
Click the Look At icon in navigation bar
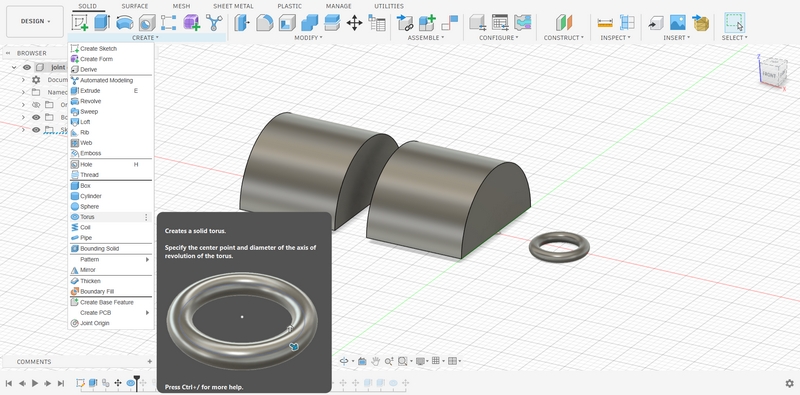tap(362, 361)
